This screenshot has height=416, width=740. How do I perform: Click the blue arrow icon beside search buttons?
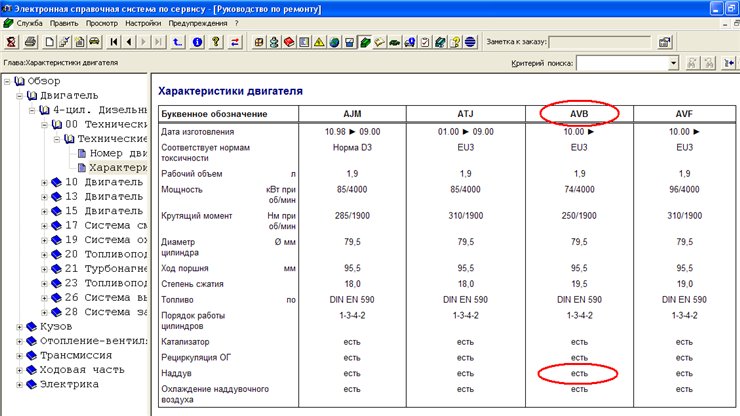click(x=729, y=63)
